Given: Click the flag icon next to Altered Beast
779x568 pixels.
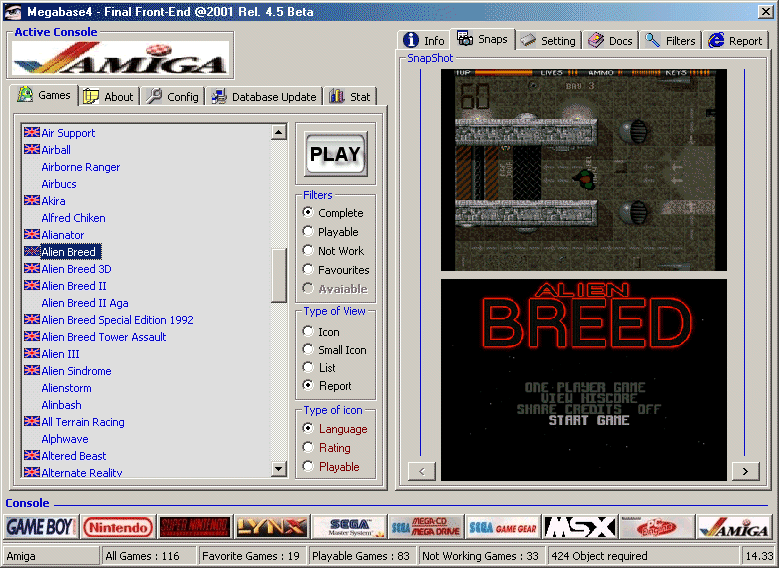Looking at the screenshot, I should [x=32, y=455].
